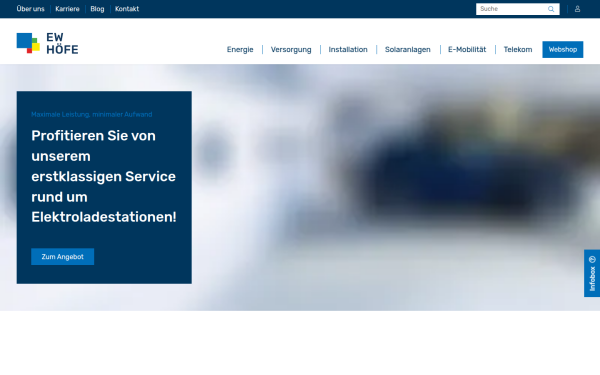Focus the Suche search field
The width and height of the screenshot is (600, 375).
coord(517,9)
